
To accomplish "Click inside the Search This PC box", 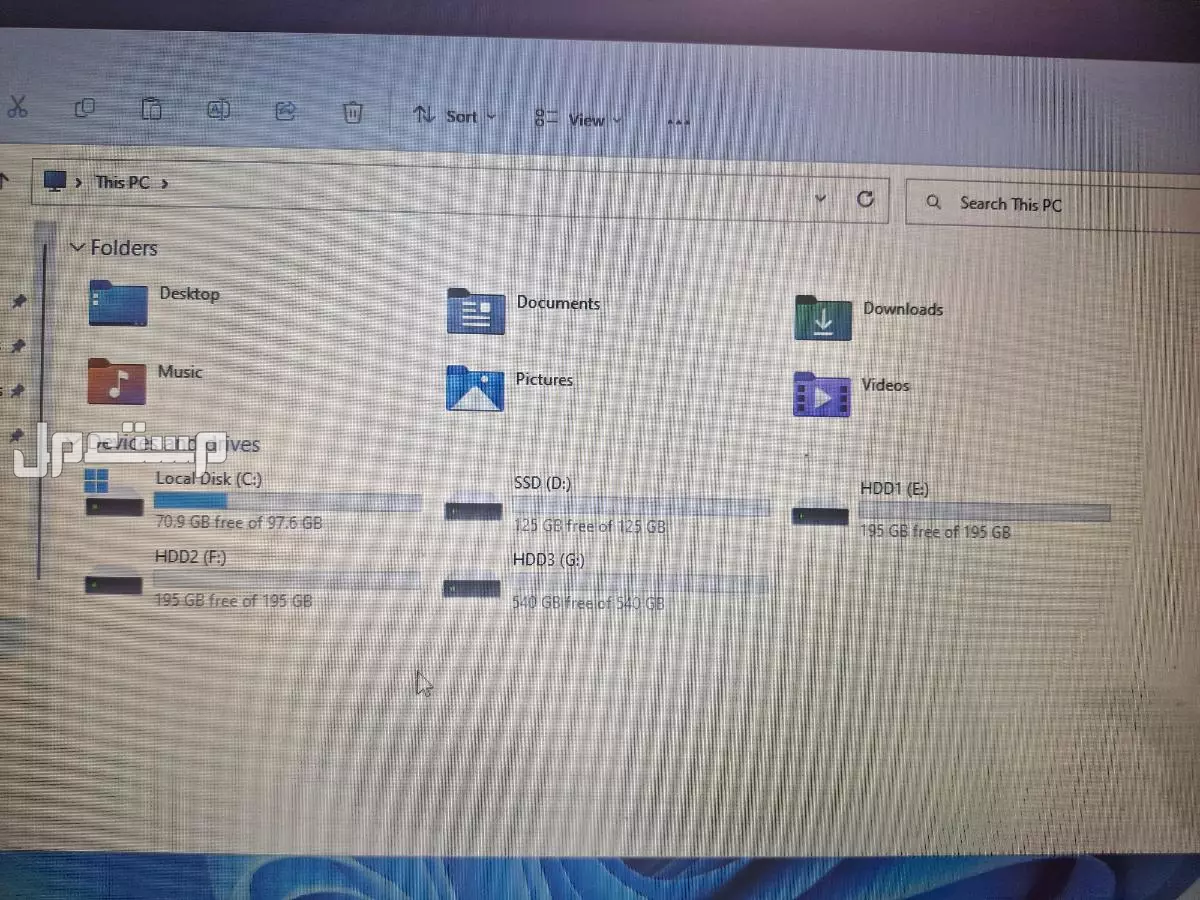I will click(x=1050, y=204).
